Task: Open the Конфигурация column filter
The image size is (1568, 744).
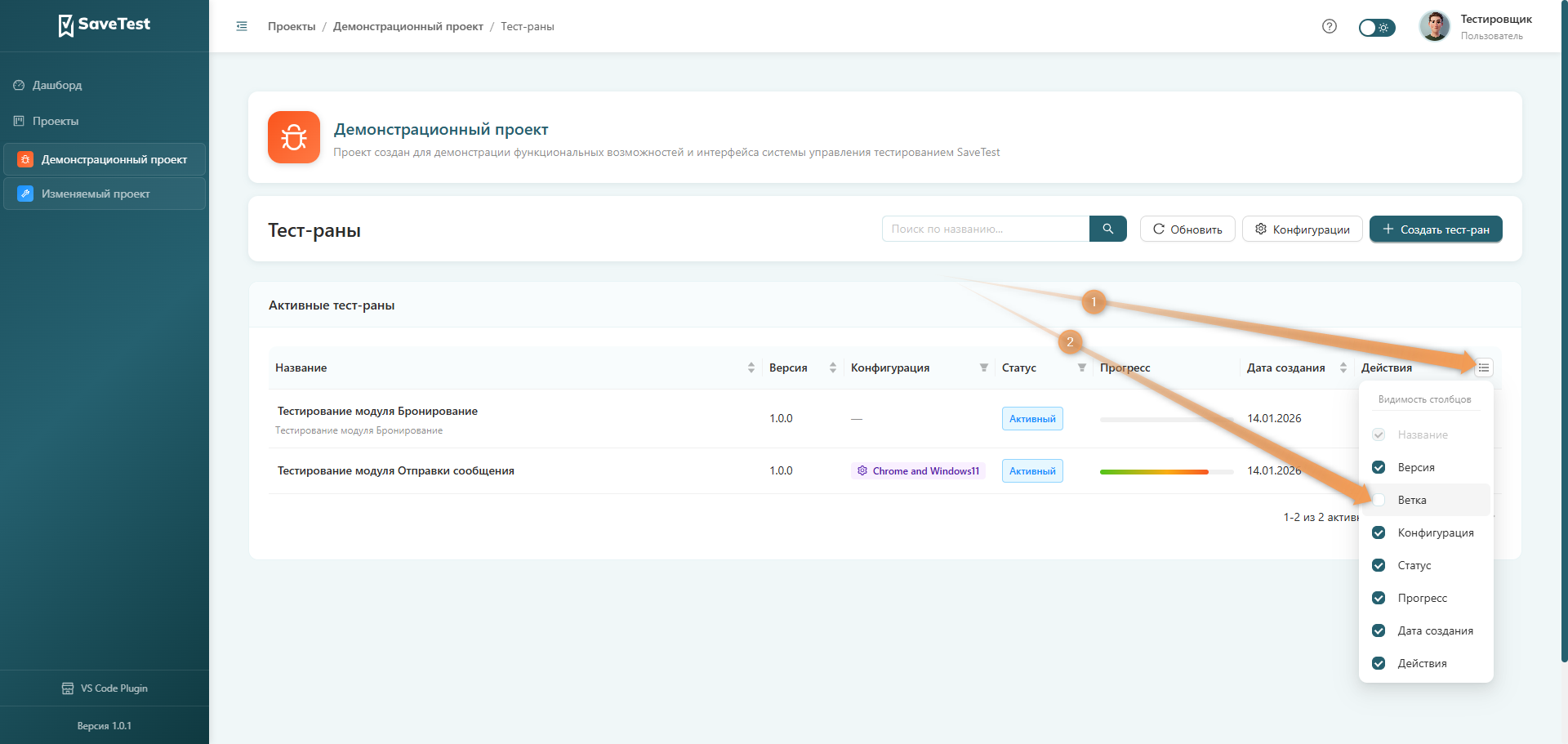Action: tap(983, 368)
